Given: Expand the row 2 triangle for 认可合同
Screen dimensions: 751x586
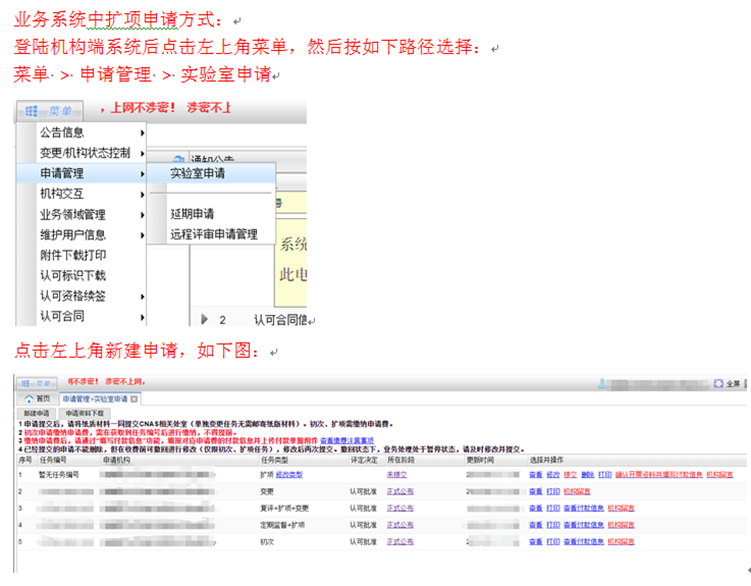Looking at the screenshot, I should [205, 320].
